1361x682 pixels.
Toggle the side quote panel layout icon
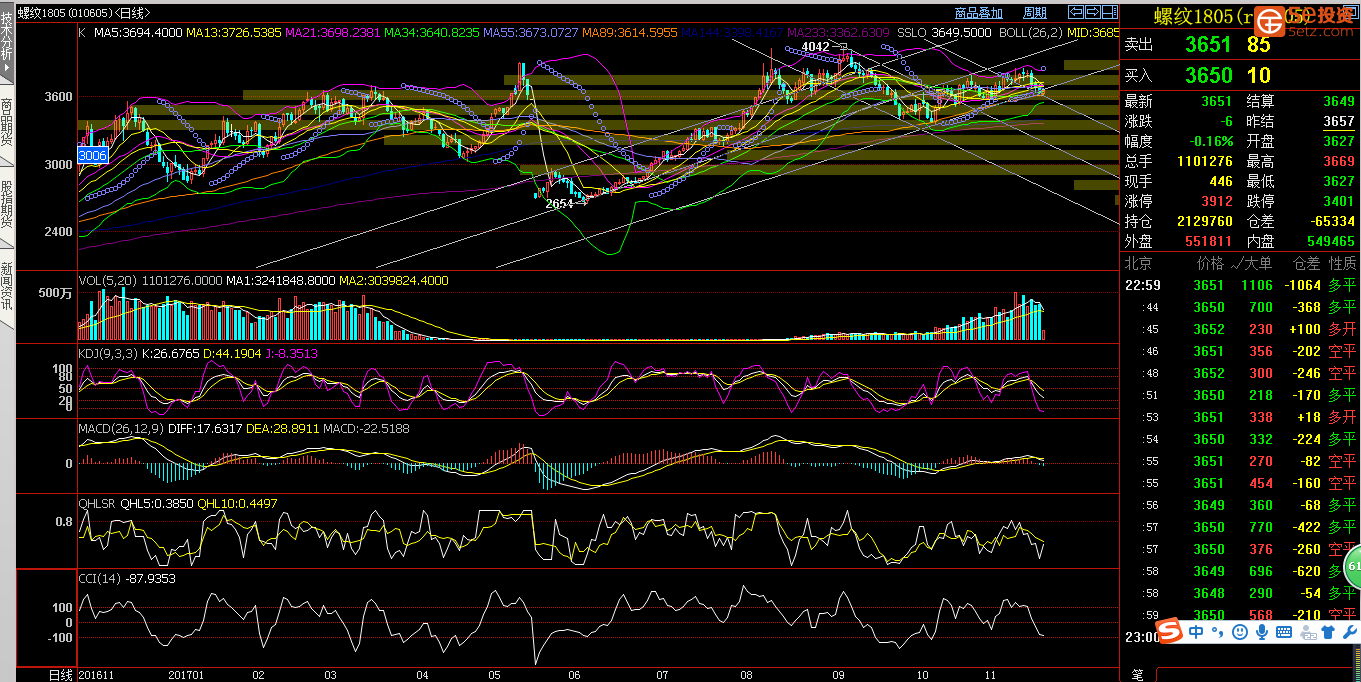pos(1109,12)
